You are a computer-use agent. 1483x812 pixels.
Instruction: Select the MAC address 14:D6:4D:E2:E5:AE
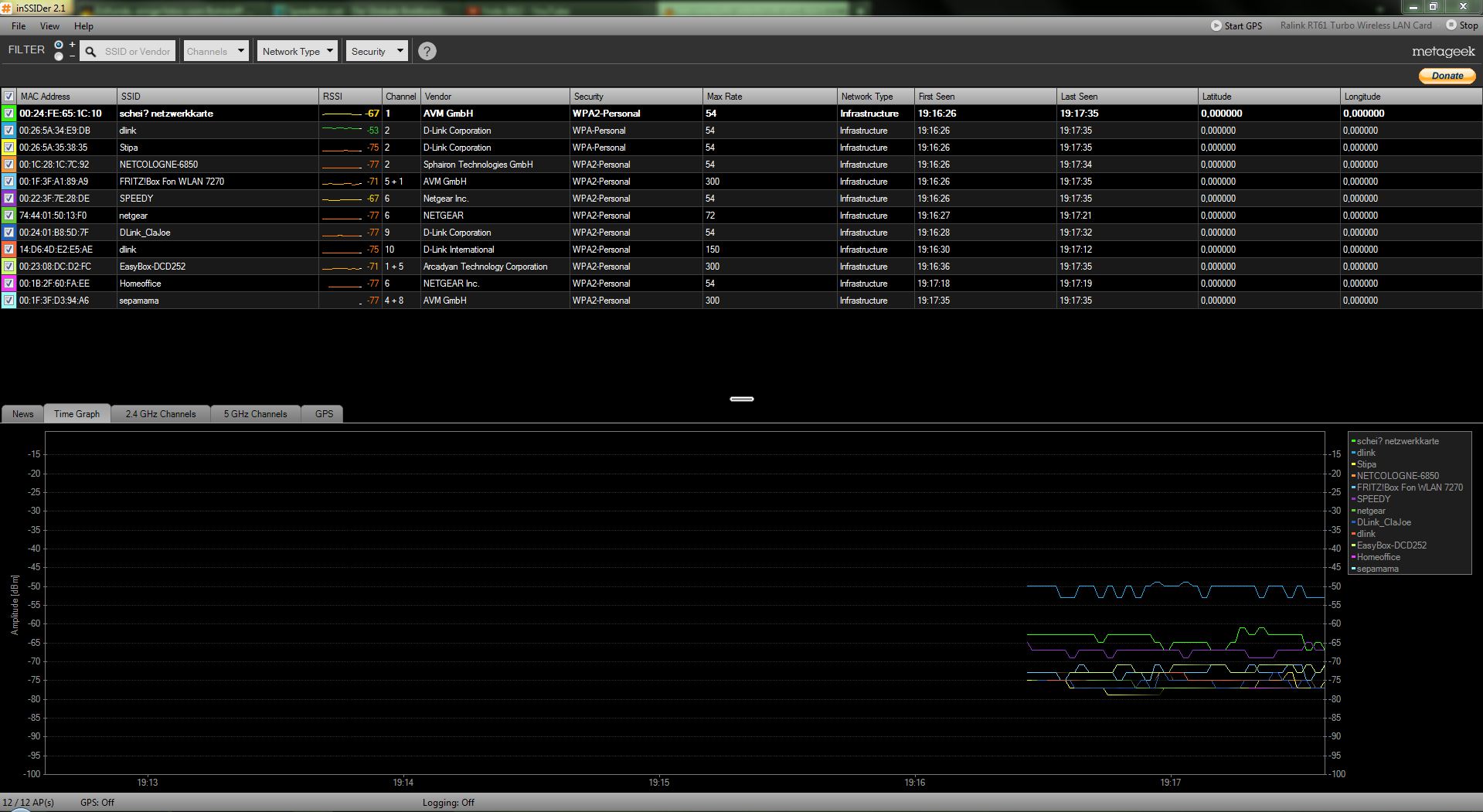coord(56,250)
